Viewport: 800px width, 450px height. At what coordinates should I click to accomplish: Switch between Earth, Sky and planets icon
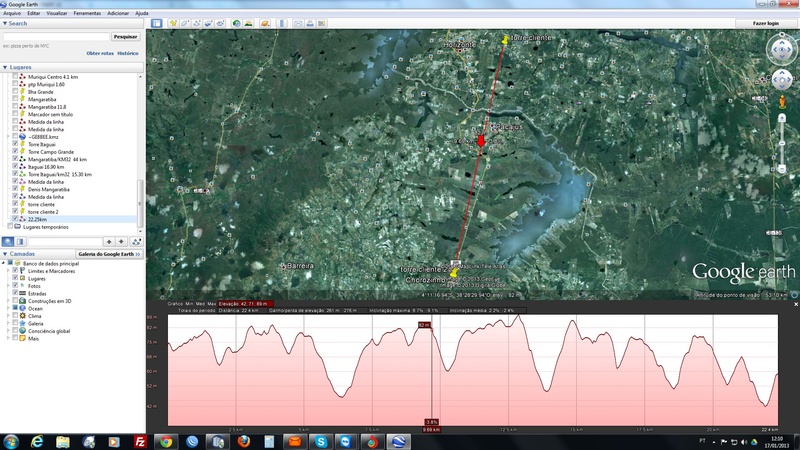(x=265, y=23)
